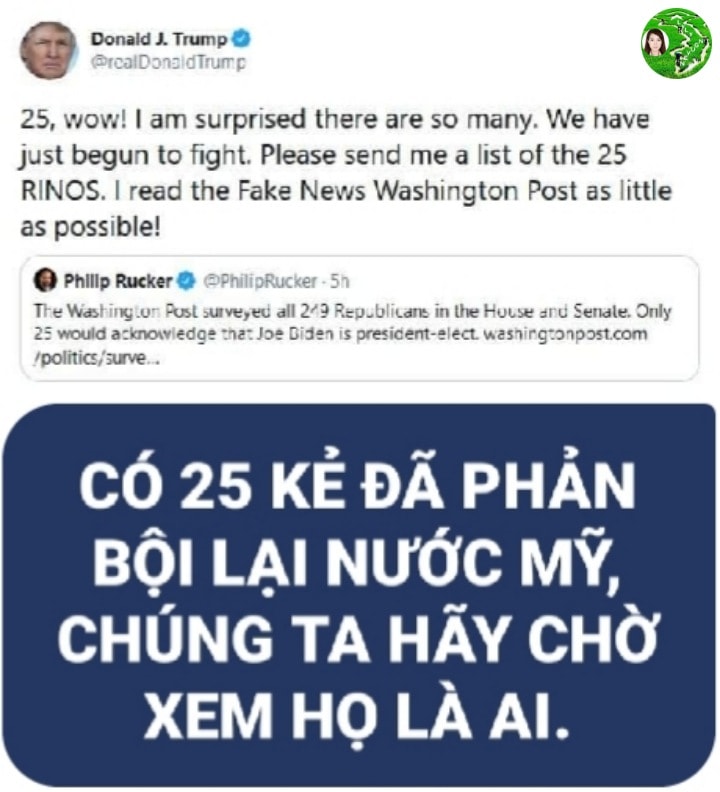Click the tweet line starting with '25, wow!'

pos(334,120)
